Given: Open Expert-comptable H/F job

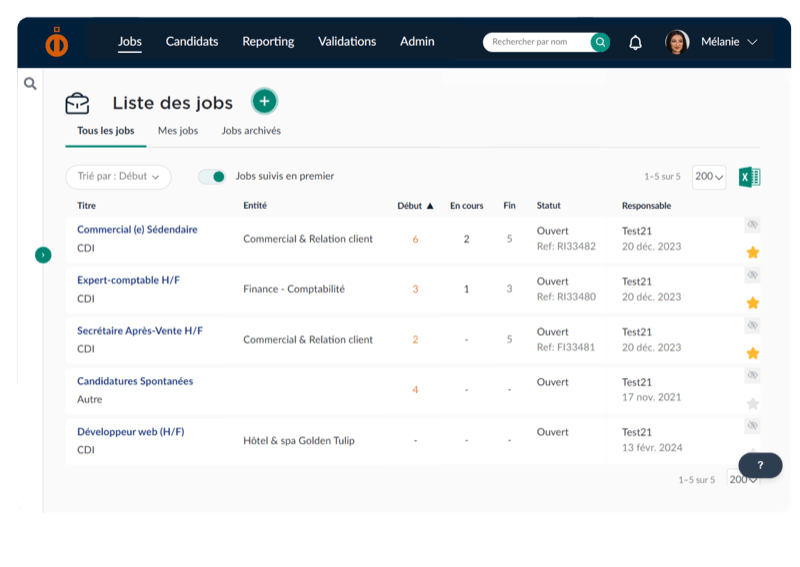Looking at the screenshot, I should pyautogui.click(x=129, y=280).
